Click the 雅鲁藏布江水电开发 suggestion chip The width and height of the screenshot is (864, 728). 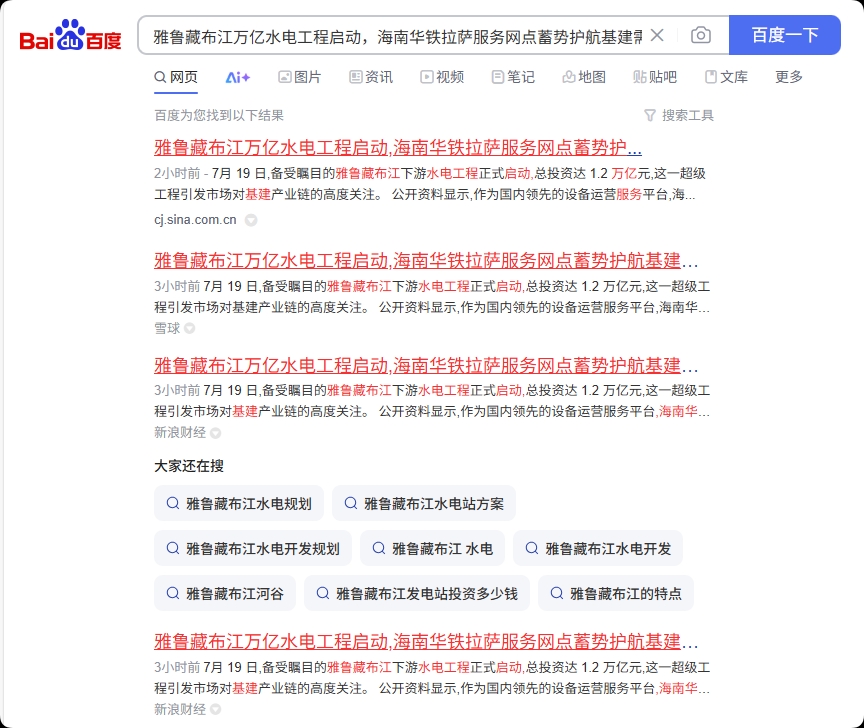pos(598,548)
